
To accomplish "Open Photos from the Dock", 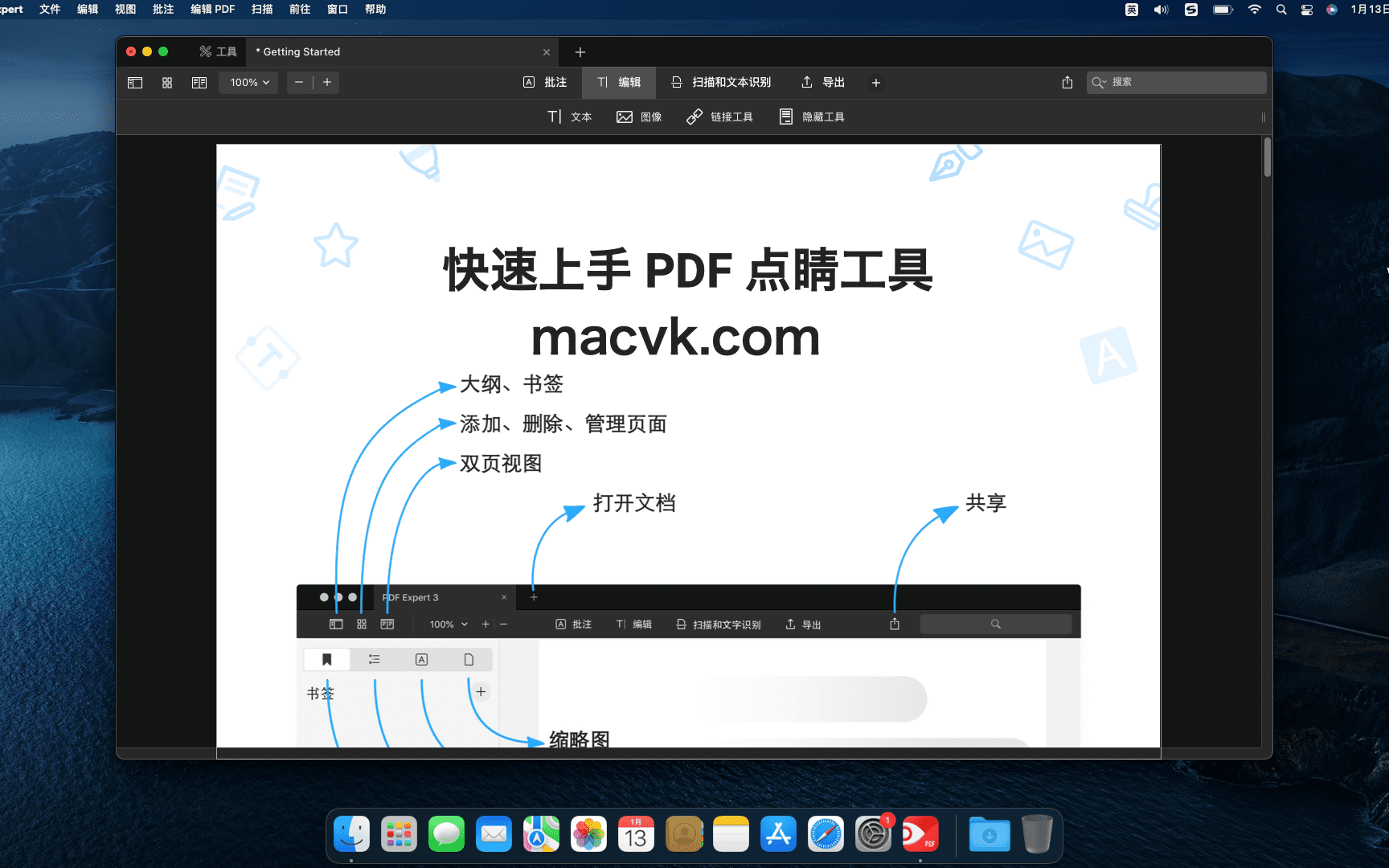I will (x=588, y=834).
